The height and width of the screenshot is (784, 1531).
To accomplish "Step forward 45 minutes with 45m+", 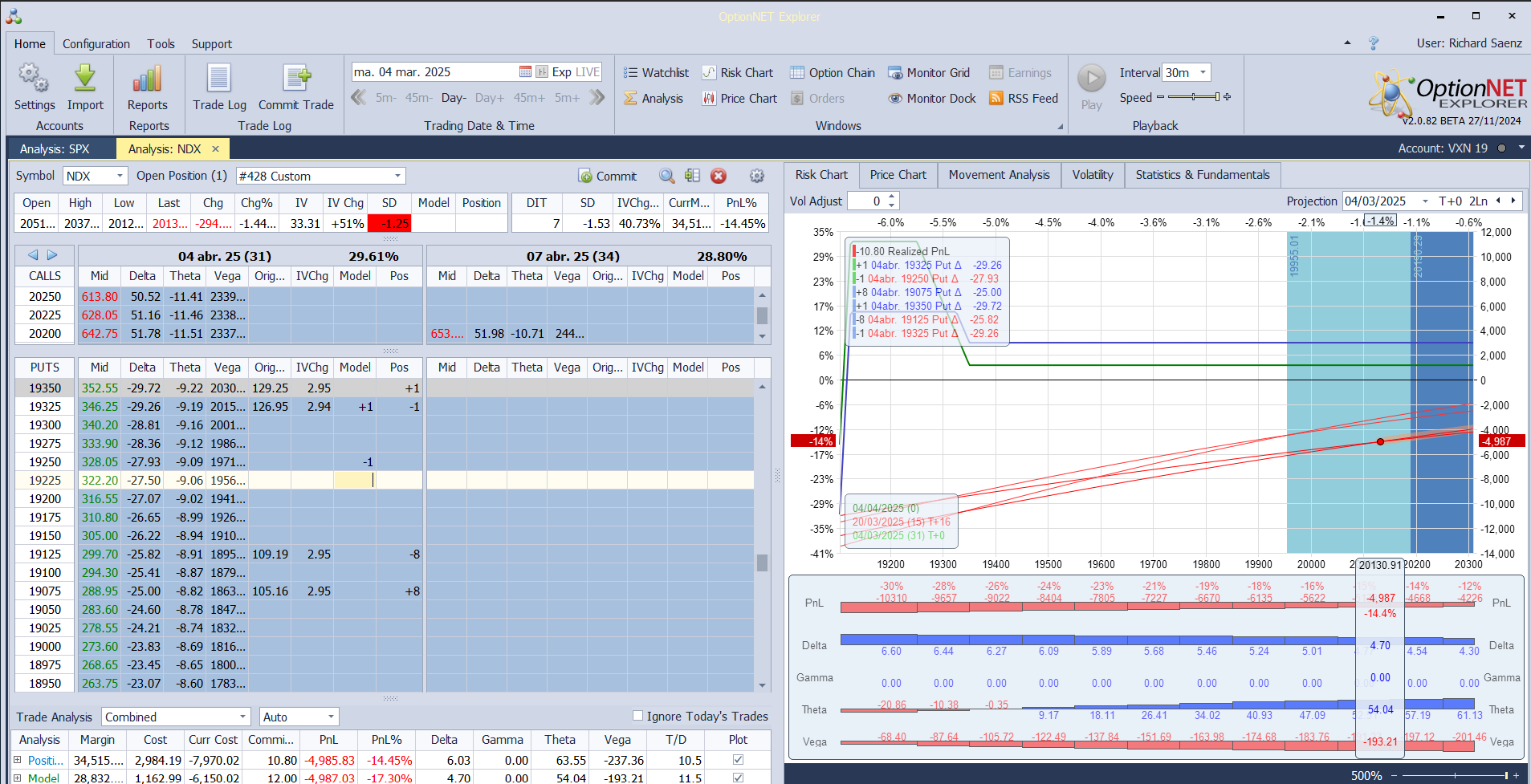I will pyautogui.click(x=529, y=98).
